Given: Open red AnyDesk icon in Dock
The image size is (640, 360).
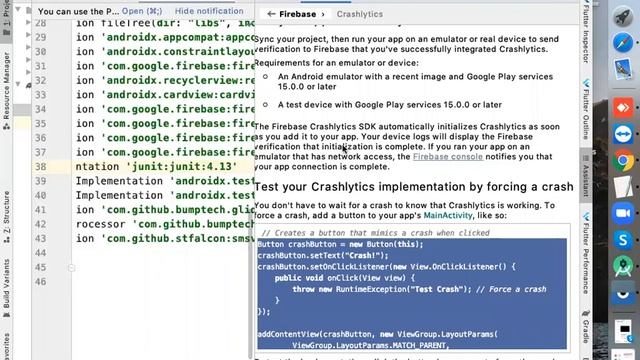Looking at the screenshot, I should click(x=622, y=108).
